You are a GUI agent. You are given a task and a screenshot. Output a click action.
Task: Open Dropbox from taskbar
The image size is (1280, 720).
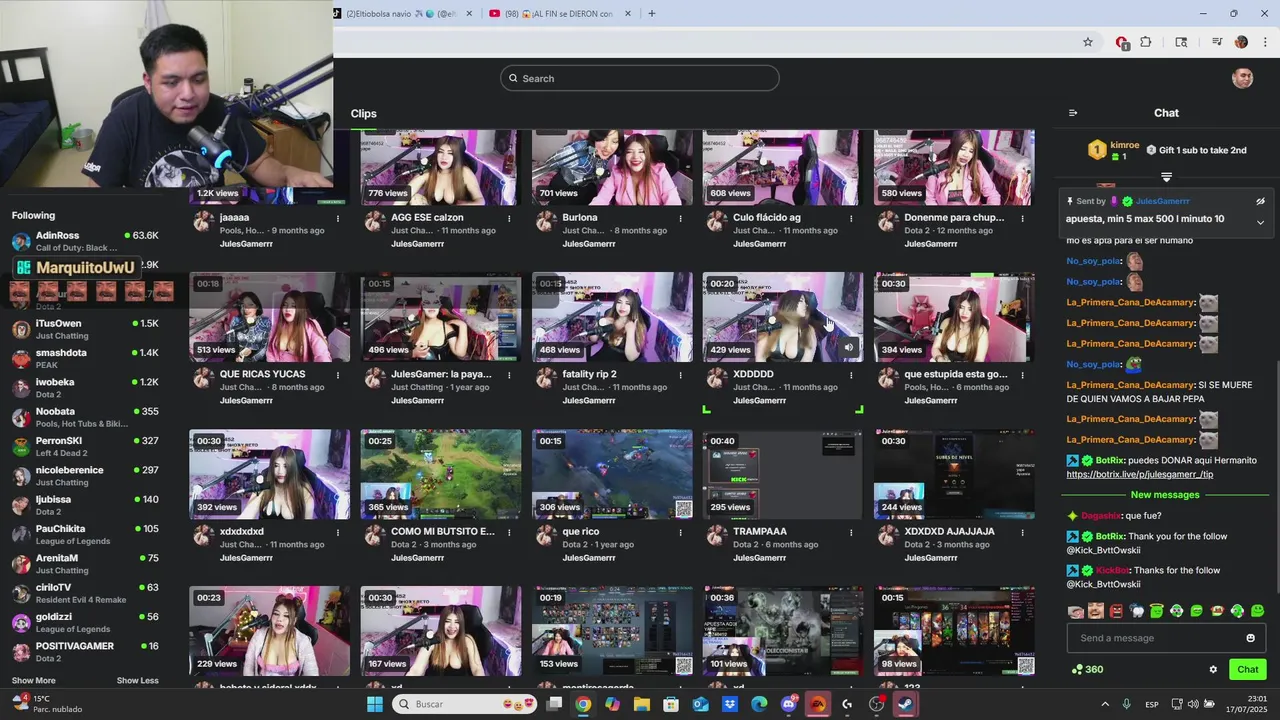(730, 704)
